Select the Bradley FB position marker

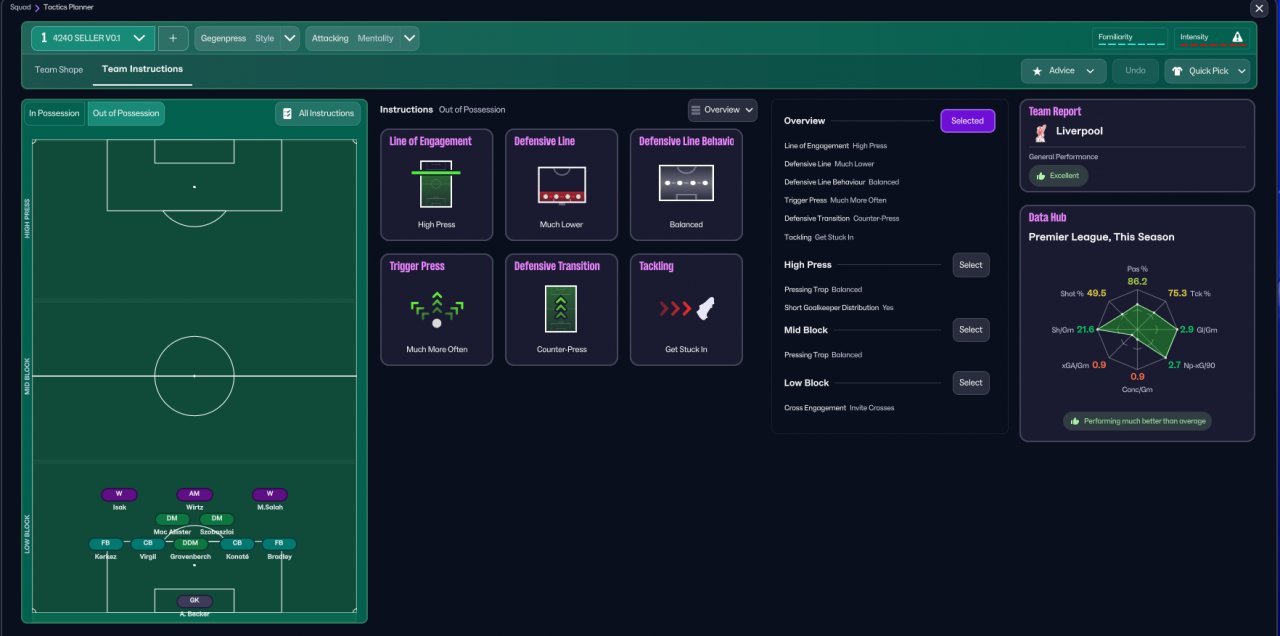point(279,544)
